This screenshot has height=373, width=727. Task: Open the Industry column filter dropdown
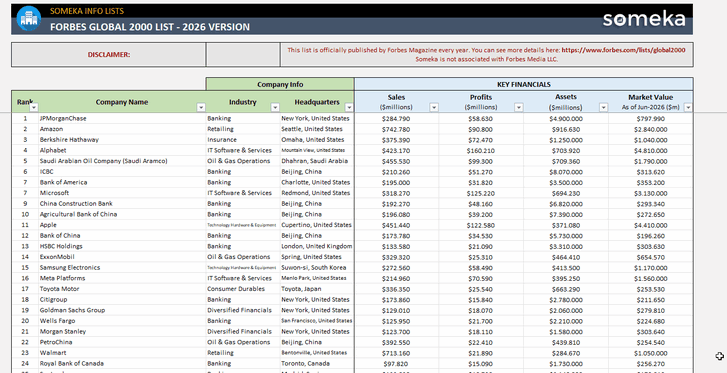pyautogui.click(x=275, y=108)
